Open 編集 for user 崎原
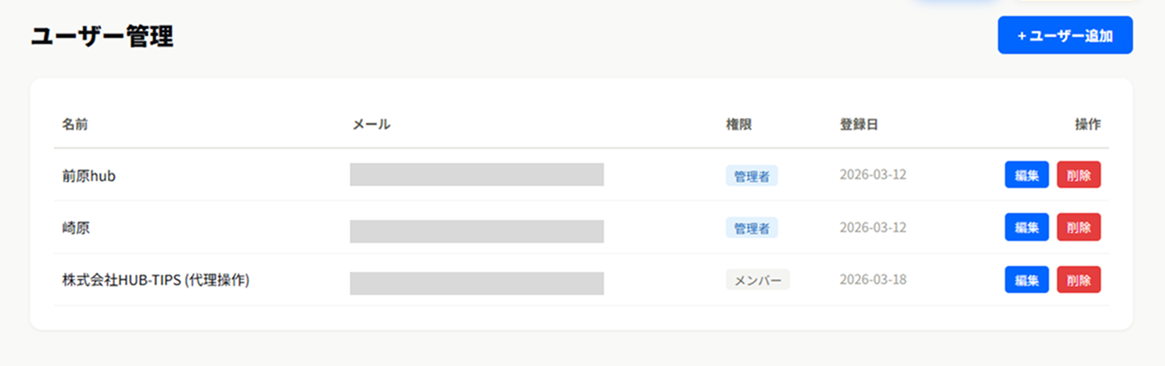The image size is (1165, 366). [1027, 227]
